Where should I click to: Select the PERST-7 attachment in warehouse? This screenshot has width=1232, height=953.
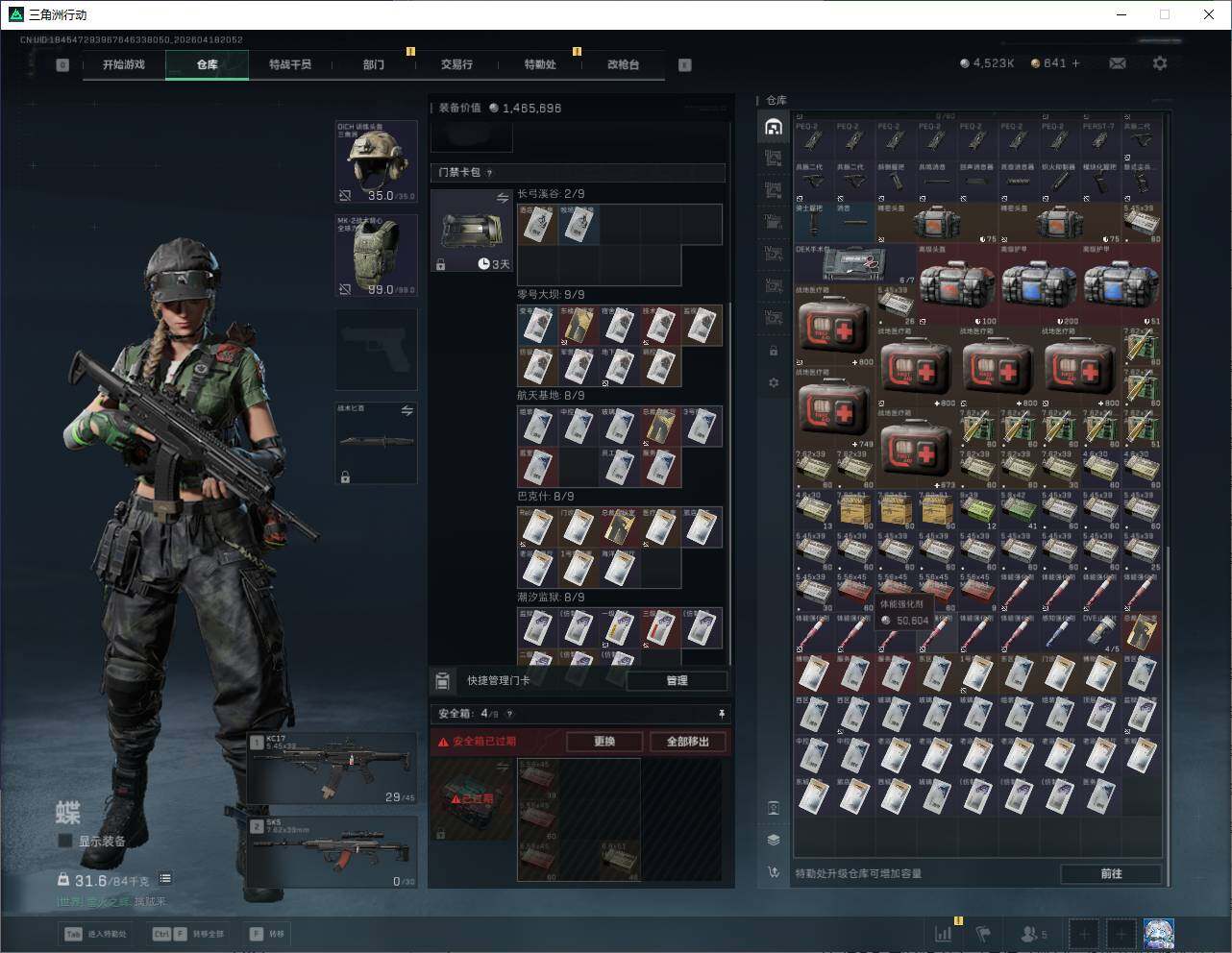click(x=1100, y=140)
